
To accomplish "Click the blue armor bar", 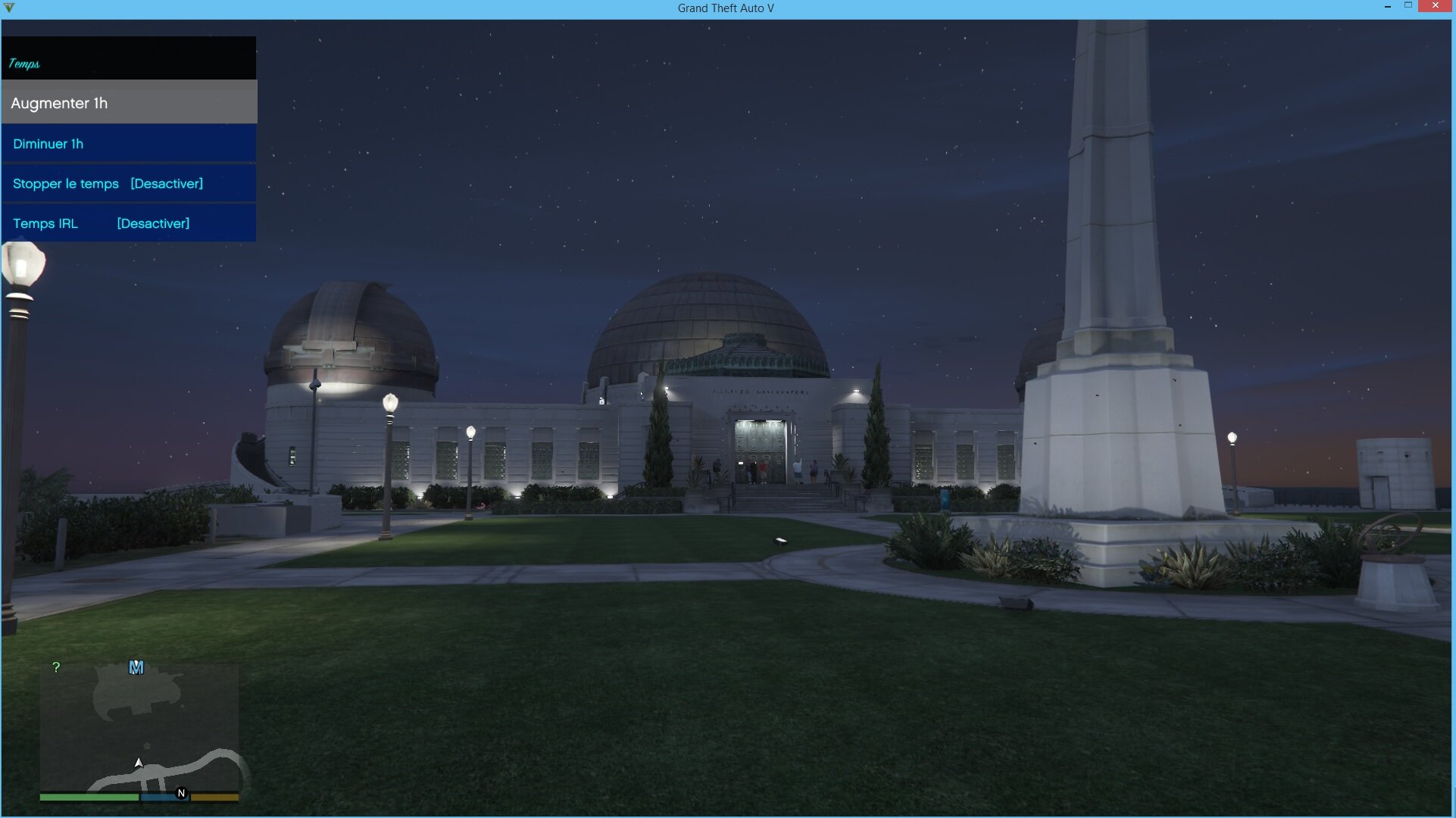I will point(158,797).
